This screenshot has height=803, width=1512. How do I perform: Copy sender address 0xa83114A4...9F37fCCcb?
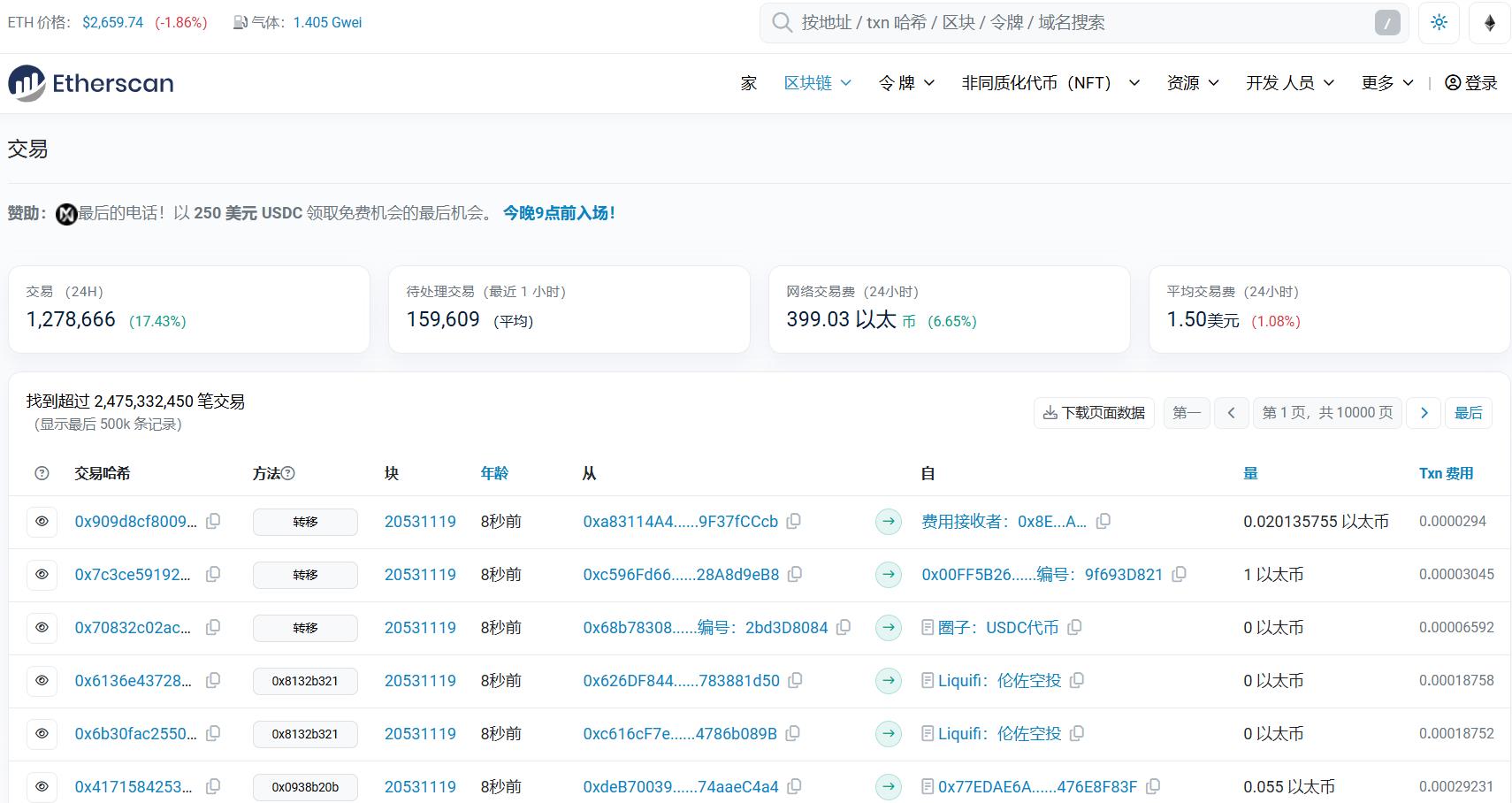794,522
